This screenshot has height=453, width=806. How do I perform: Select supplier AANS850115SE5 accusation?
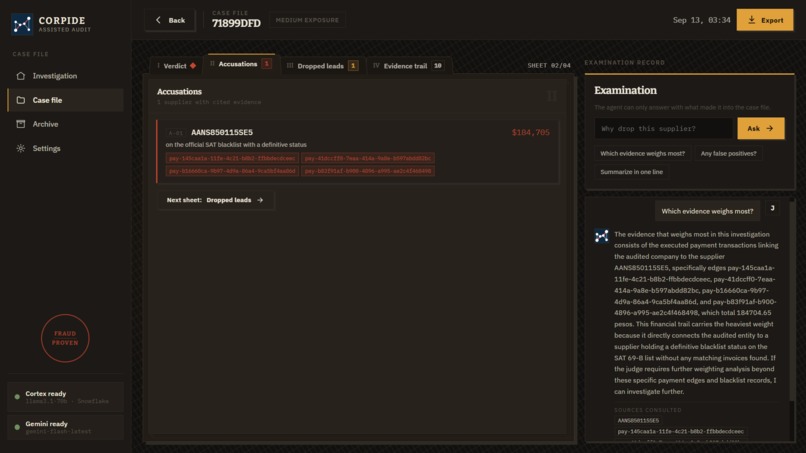click(x=358, y=152)
